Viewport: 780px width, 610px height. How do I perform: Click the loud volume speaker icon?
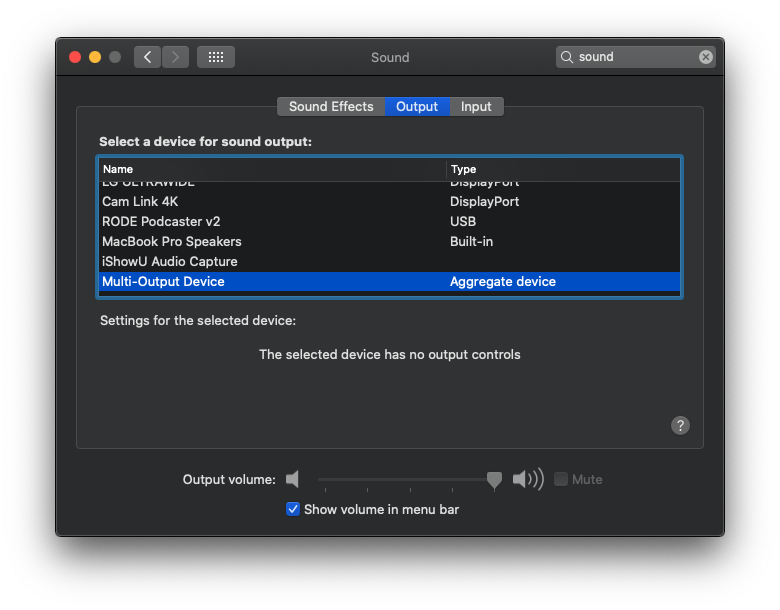tap(528, 479)
